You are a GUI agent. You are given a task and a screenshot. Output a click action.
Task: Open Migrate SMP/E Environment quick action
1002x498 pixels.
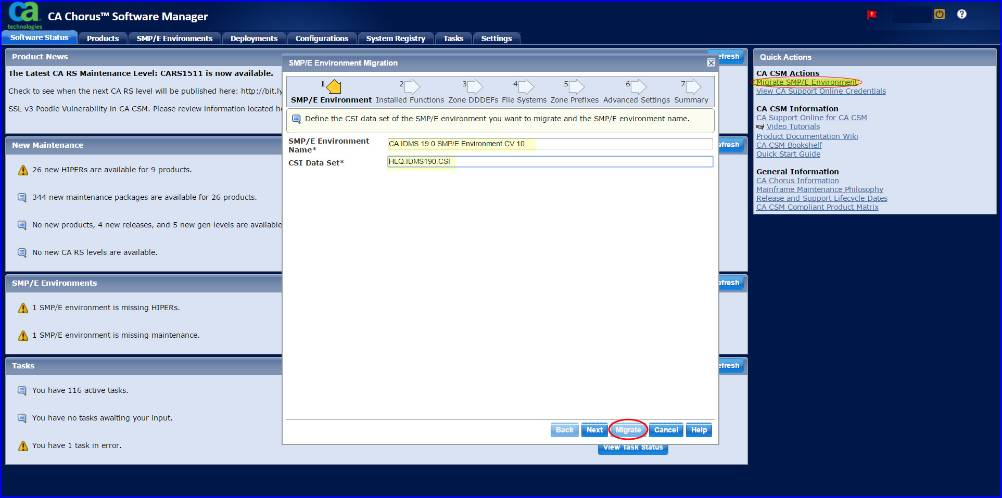[x=806, y=82]
